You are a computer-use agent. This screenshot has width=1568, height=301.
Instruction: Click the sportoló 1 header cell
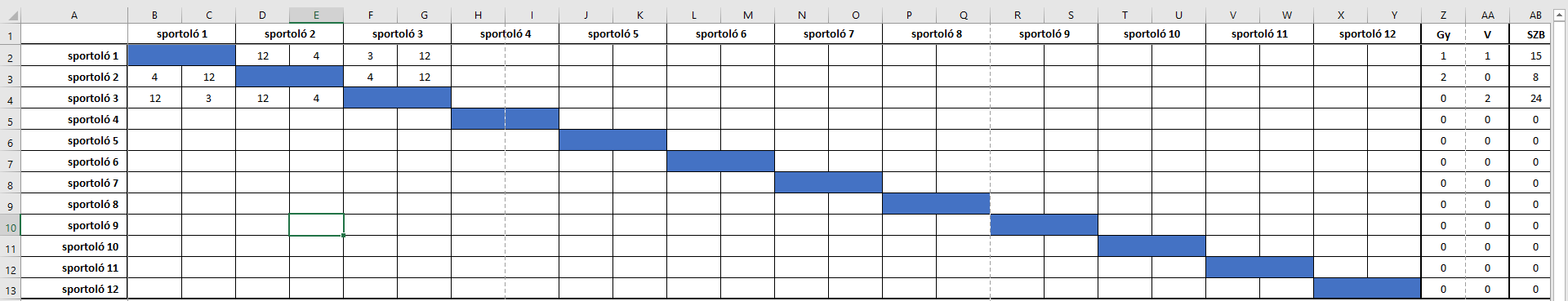181,33
